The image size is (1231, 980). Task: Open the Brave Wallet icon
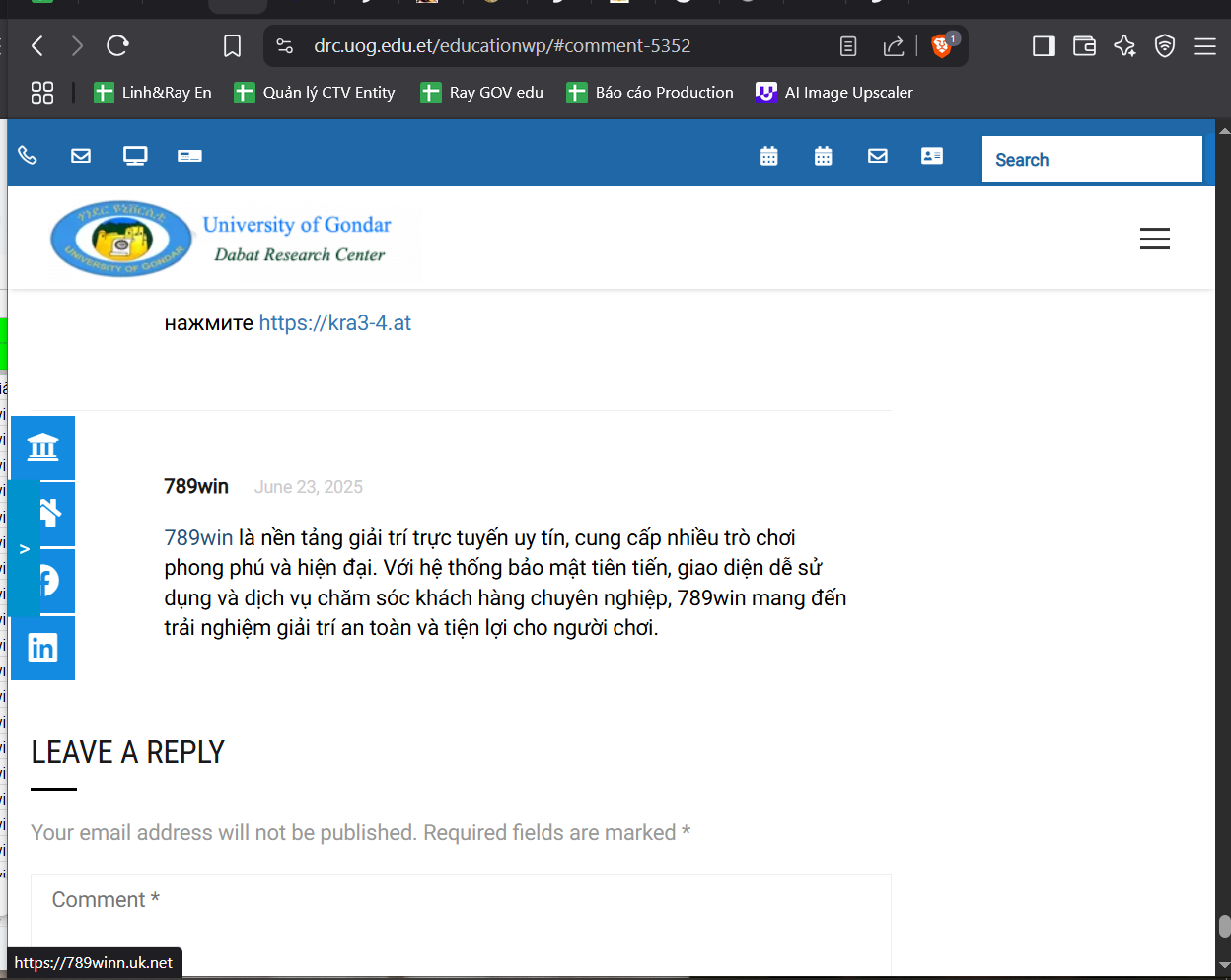pos(1084,45)
